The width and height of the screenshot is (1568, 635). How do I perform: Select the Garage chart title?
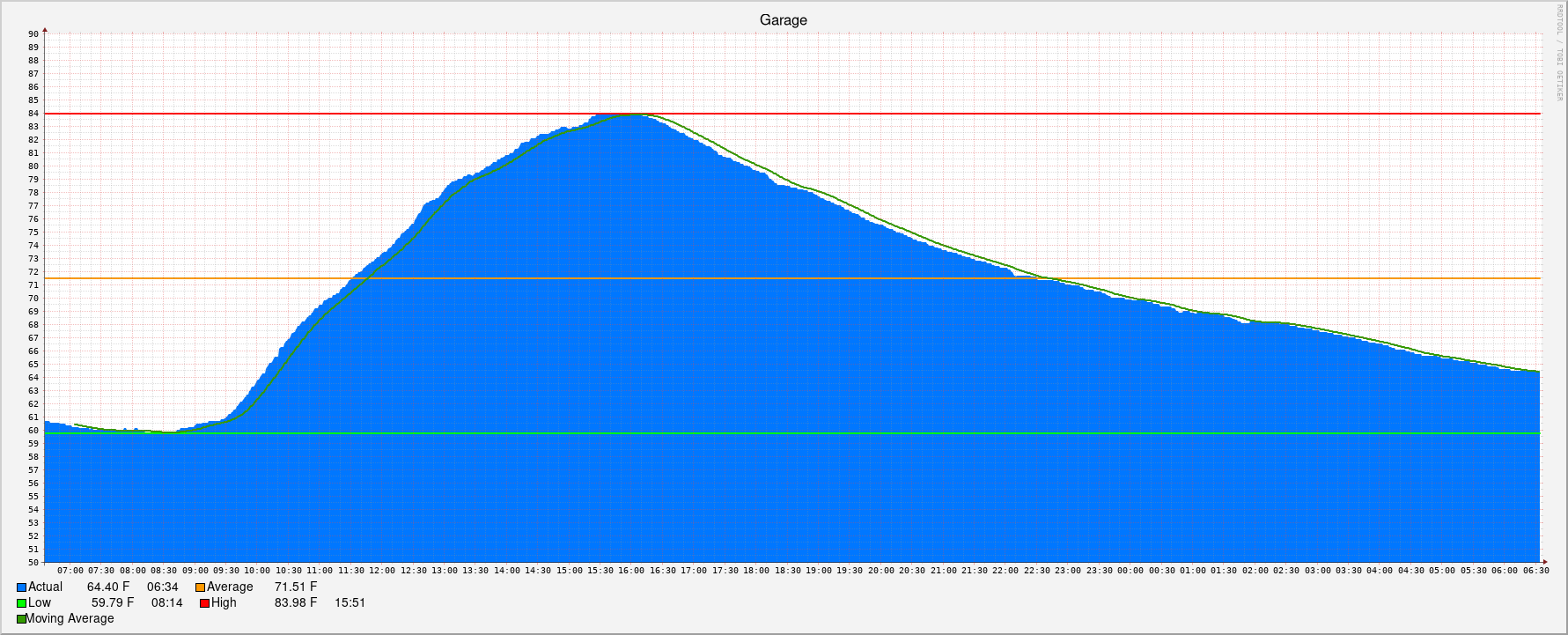pyautogui.click(x=783, y=20)
